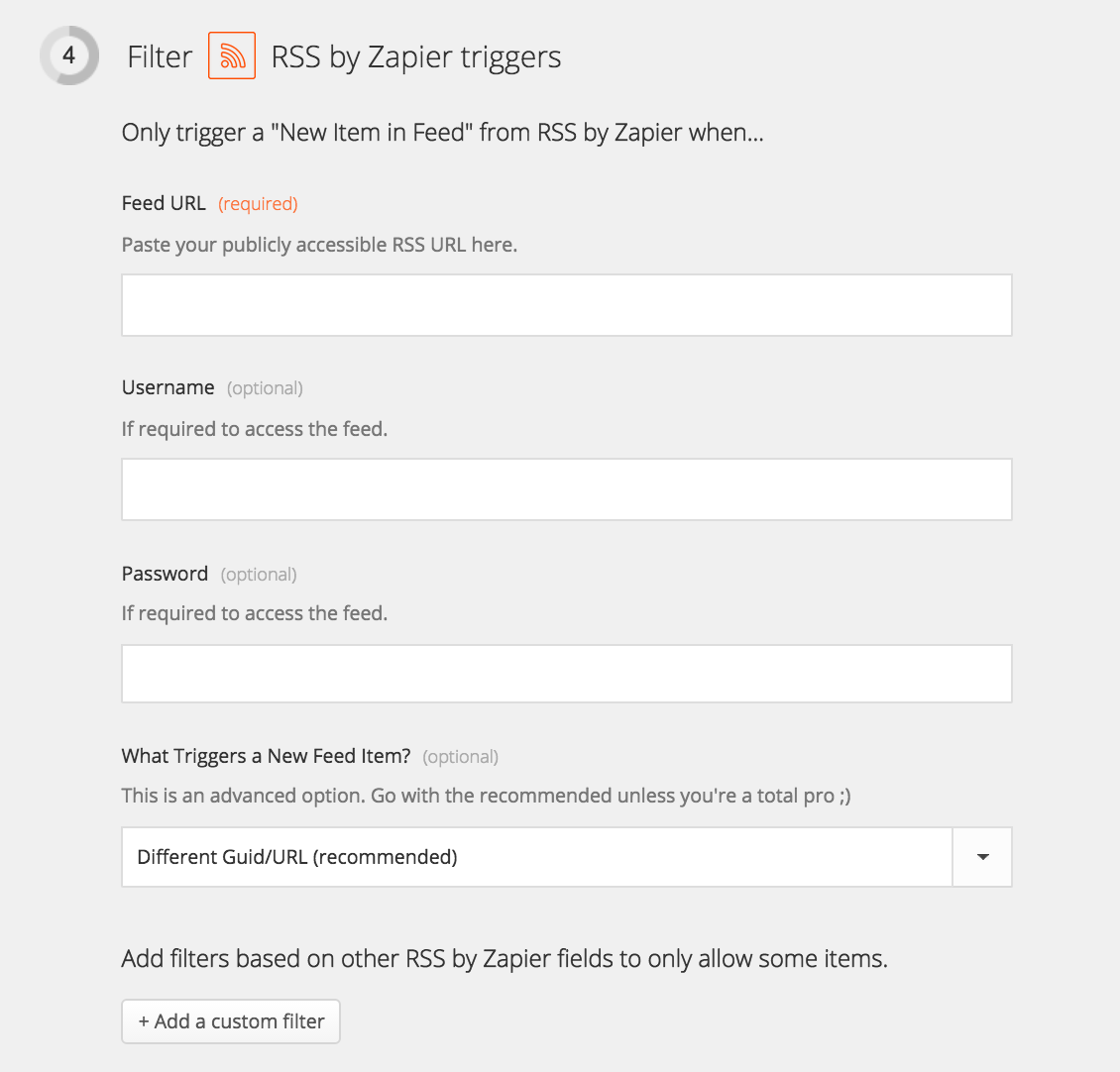Image resolution: width=1120 pixels, height=1072 pixels.
Task: Click the RSS by Zapier triggers title
Action: (415, 57)
